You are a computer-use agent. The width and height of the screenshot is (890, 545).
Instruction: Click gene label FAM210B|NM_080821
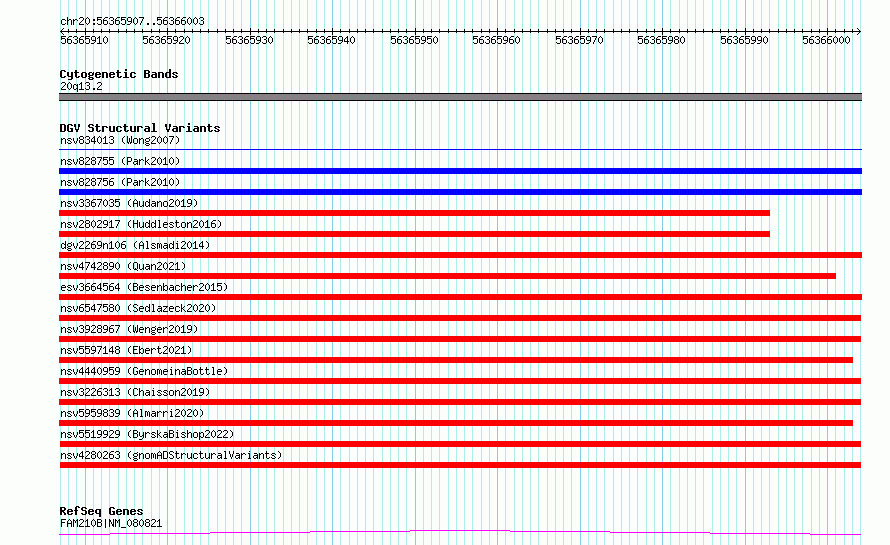tap(111, 523)
